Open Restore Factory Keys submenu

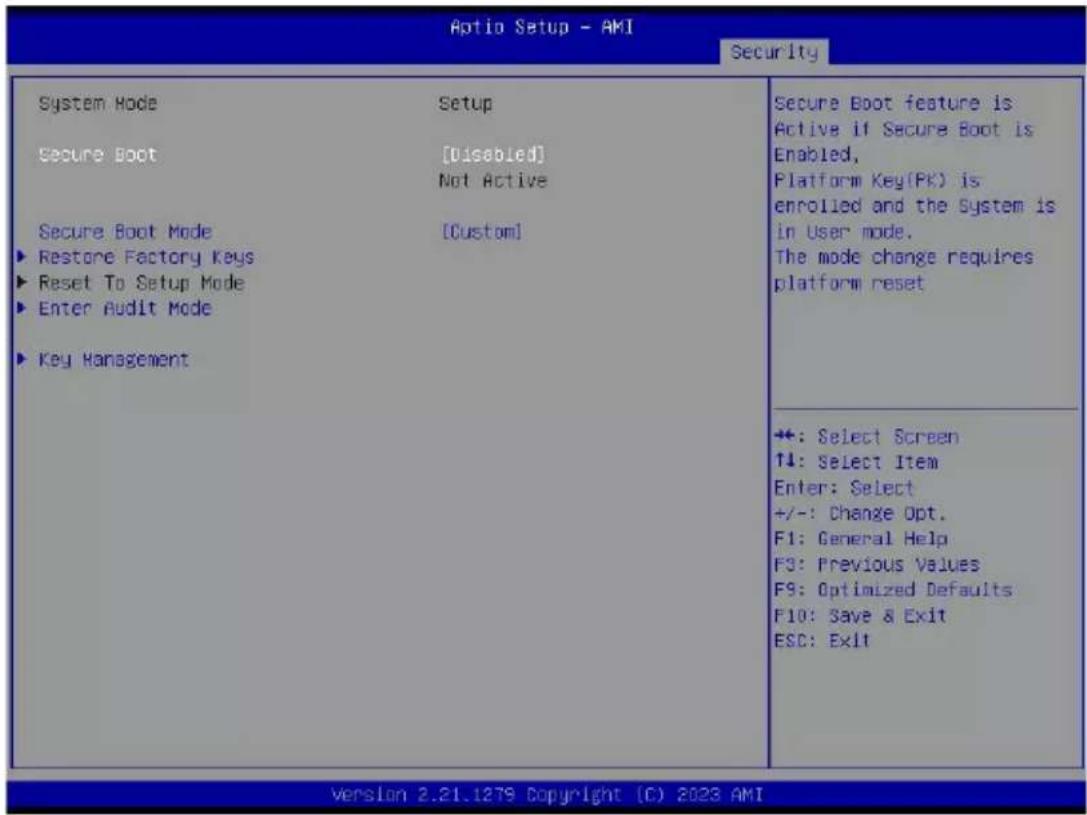pyautogui.click(x=146, y=257)
